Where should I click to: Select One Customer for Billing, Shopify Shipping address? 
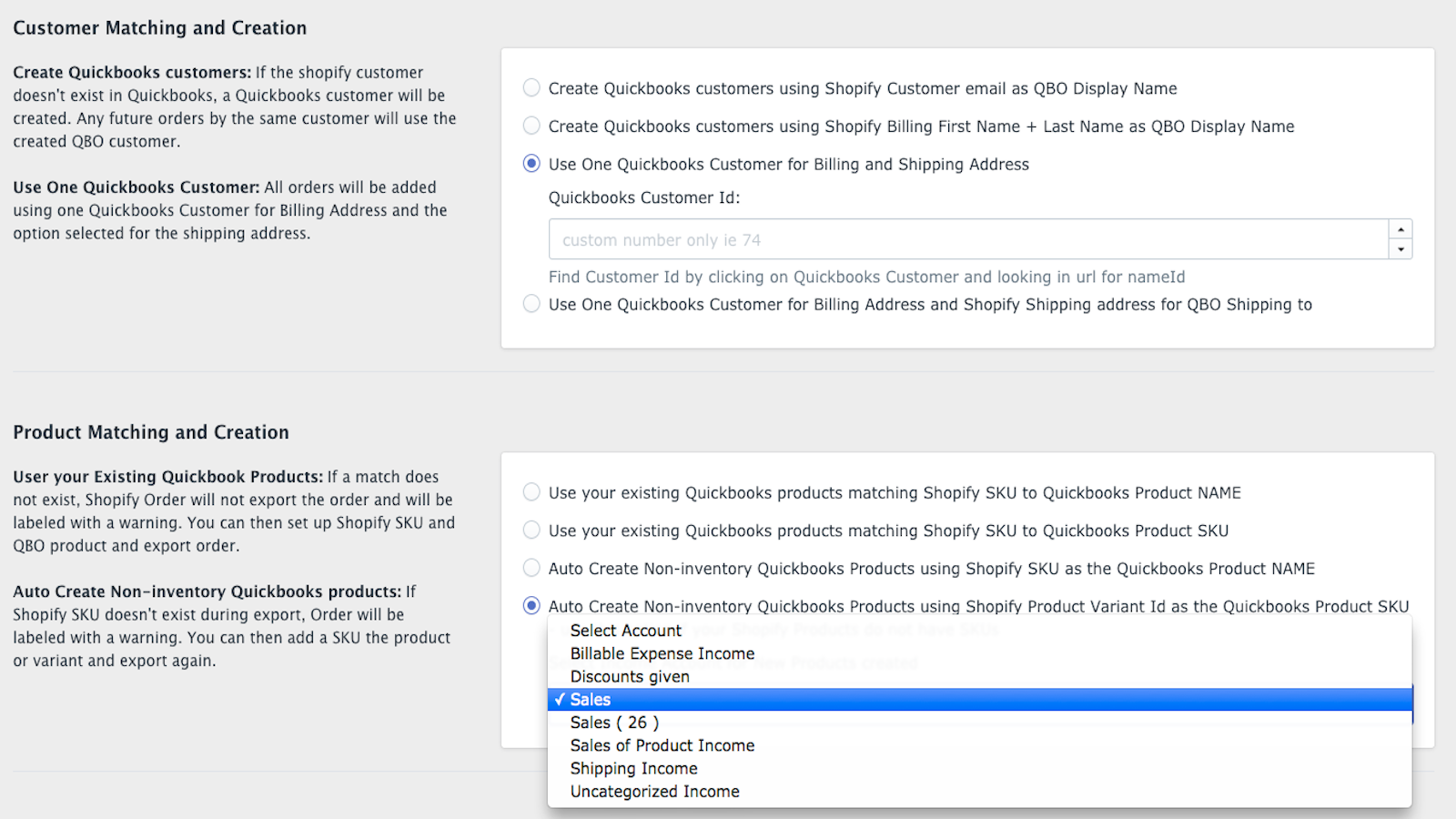point(531,304)
